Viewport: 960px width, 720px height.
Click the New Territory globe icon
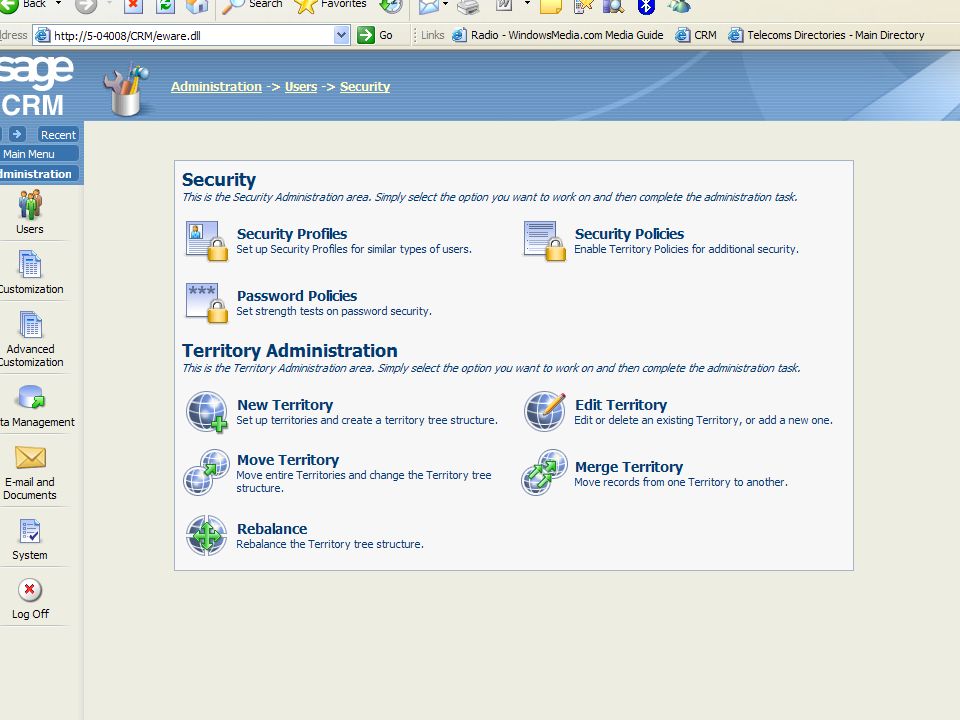click(207, 412)
